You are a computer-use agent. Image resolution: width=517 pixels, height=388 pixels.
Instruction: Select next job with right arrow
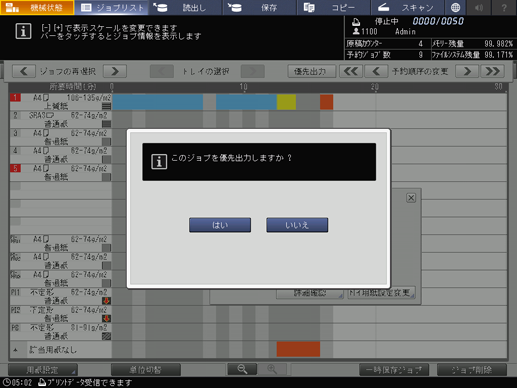[115, 71]
